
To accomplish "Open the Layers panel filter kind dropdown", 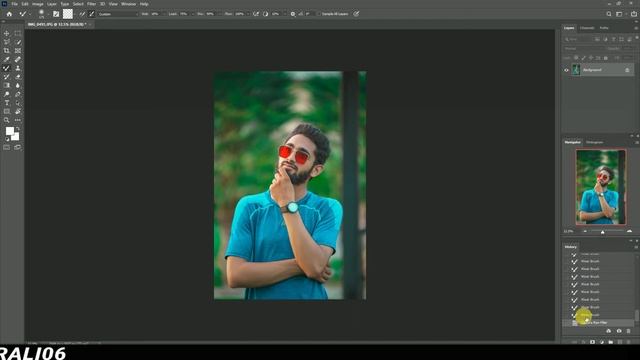I will coord(578,39).
